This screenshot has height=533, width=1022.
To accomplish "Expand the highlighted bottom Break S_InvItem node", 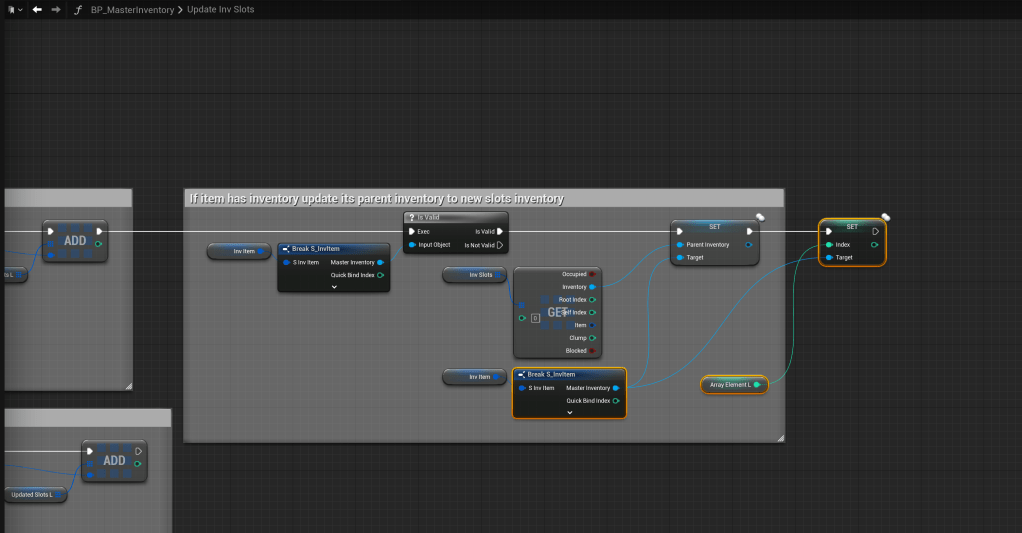I will 569,412.
